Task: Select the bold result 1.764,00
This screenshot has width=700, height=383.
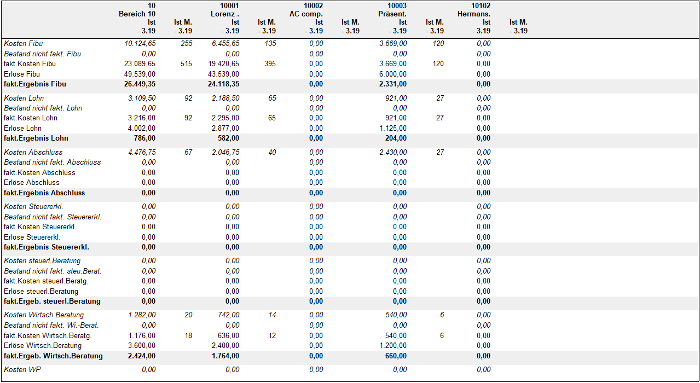Action: [225, 356]
